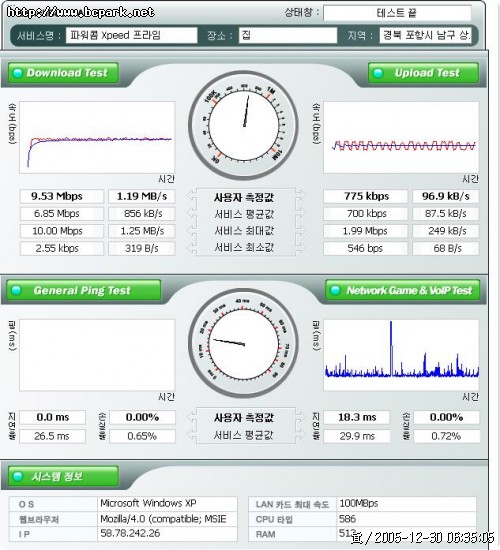
Task: Click the green dot icon on Upload Test
Action: 378,73
